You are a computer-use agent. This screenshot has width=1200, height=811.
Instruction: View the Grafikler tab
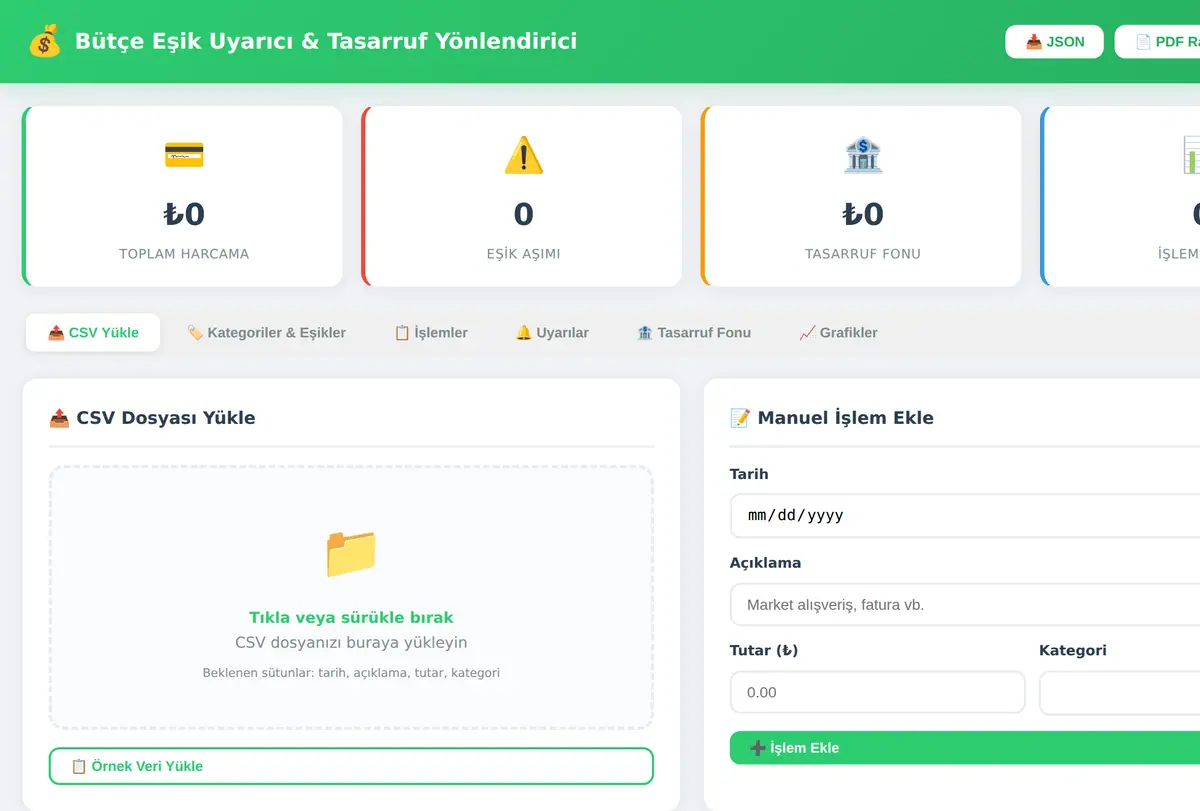pos(838,333)
